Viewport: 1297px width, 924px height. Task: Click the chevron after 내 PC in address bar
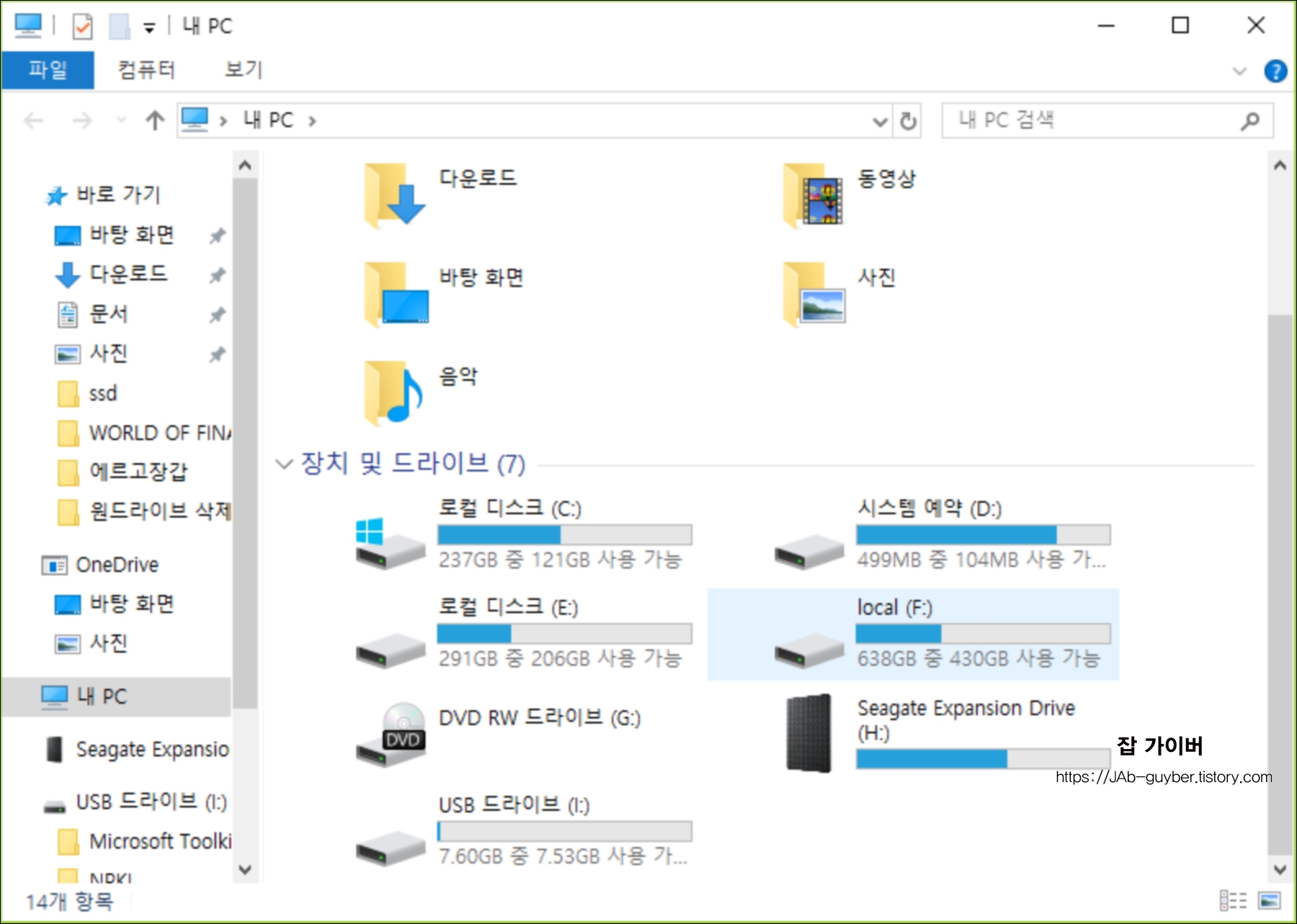pos(312,120)
